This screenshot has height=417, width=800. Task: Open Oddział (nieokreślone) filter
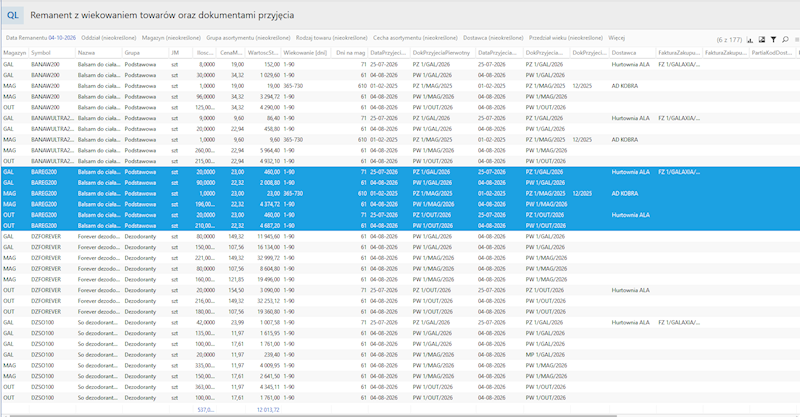point(109,38)
